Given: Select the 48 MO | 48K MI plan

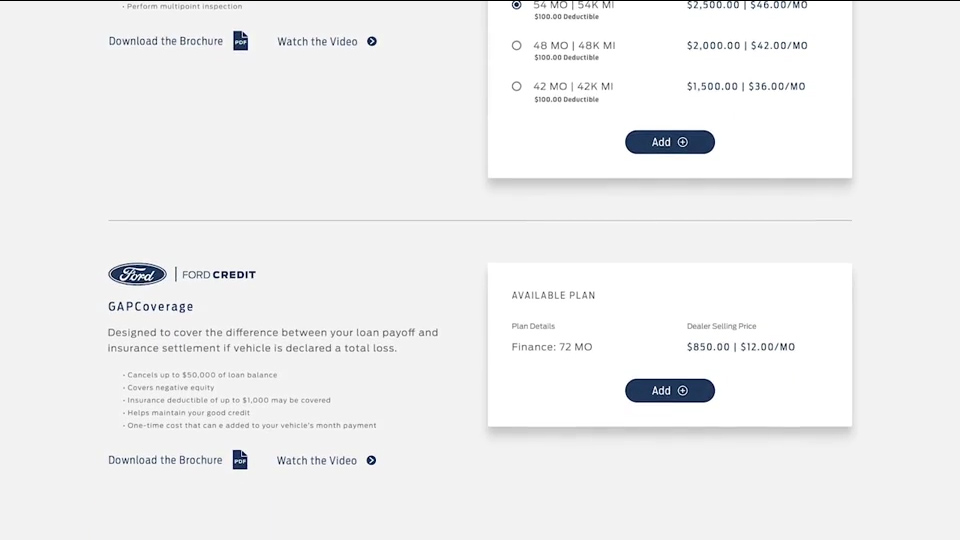Looking at the screenshot, I should point(517,45).
